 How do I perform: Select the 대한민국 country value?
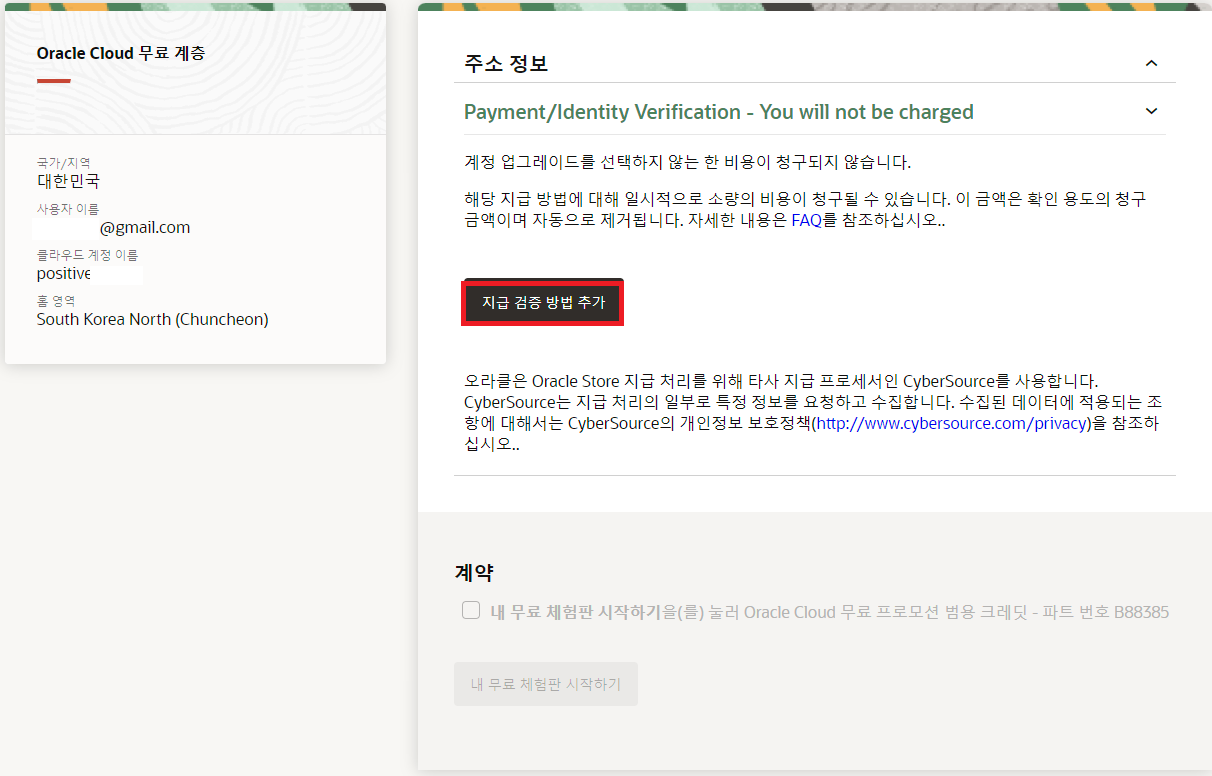pyautogui.click(x=68, y=181)
